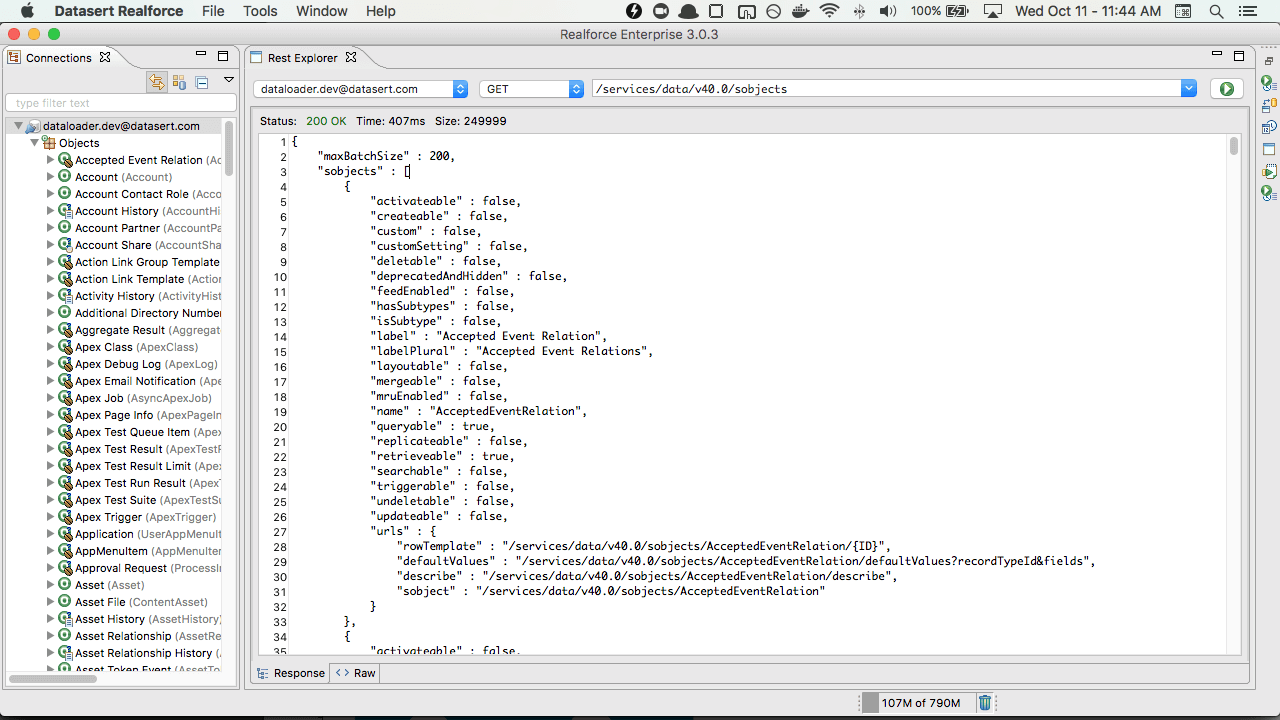Open the calendar clock icon in right sidebar
1280x720 pixels.
tap(1268, 127)
